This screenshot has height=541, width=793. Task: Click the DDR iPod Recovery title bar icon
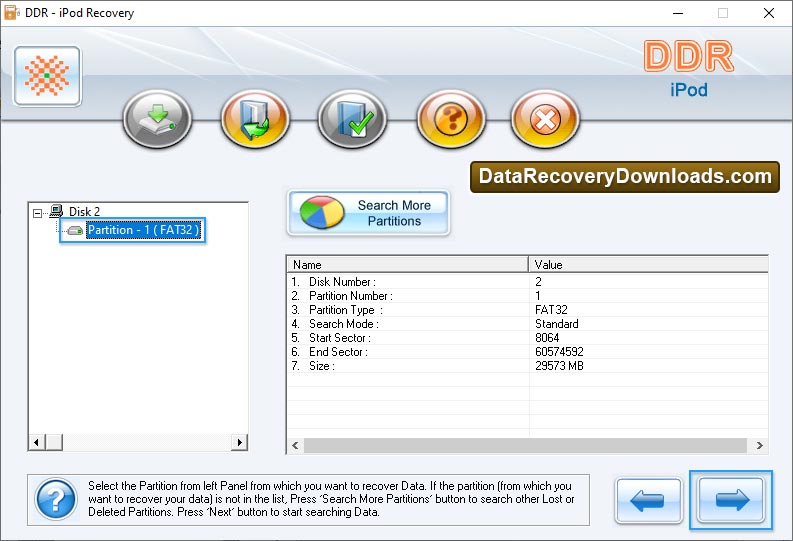(11, 13)
